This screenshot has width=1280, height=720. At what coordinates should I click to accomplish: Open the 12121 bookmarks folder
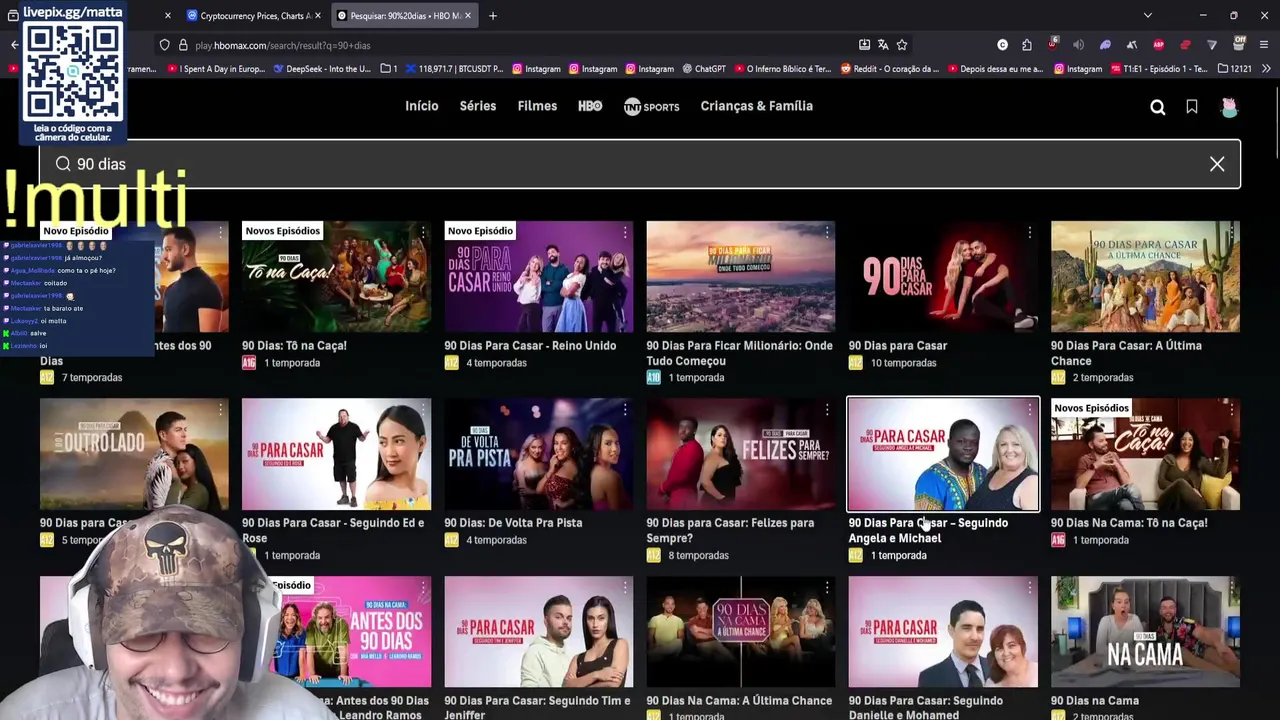coord(1234,69)
